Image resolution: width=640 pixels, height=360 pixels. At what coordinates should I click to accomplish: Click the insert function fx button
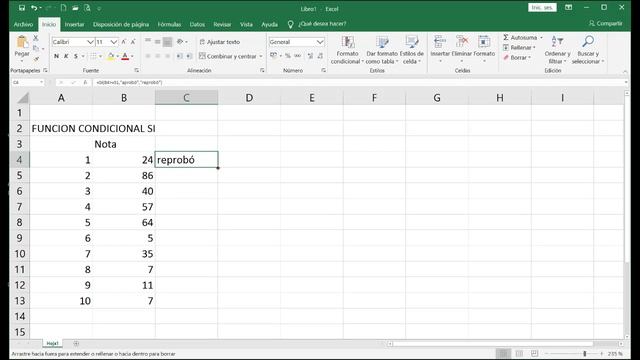point(85,82)
